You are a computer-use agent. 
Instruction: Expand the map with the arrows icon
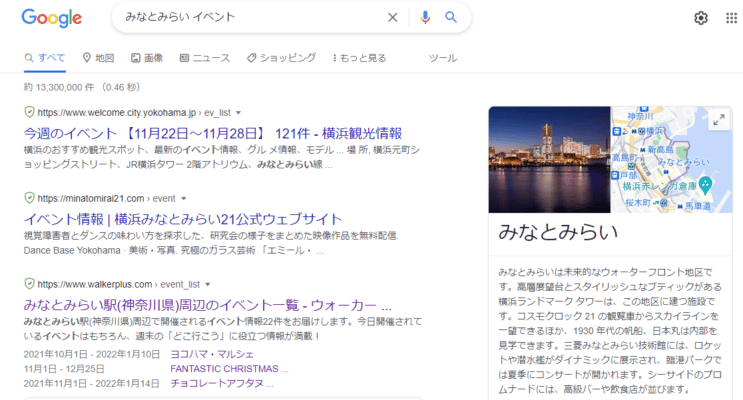pyautogui.click(x=719, y=120)
